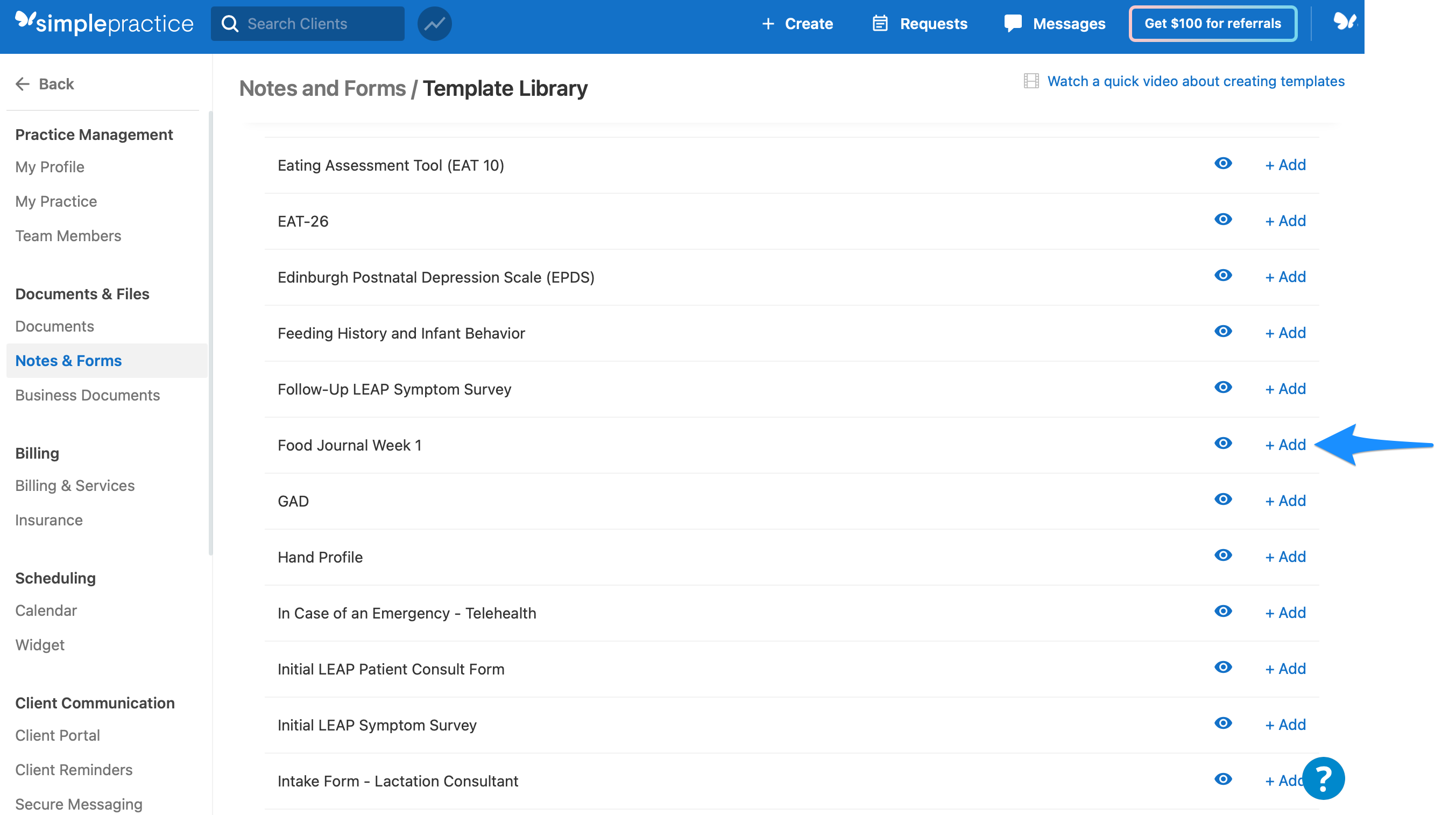Click the search magnifier icon
Viewport: 1456px width, 815px height.
coord(229,24)
